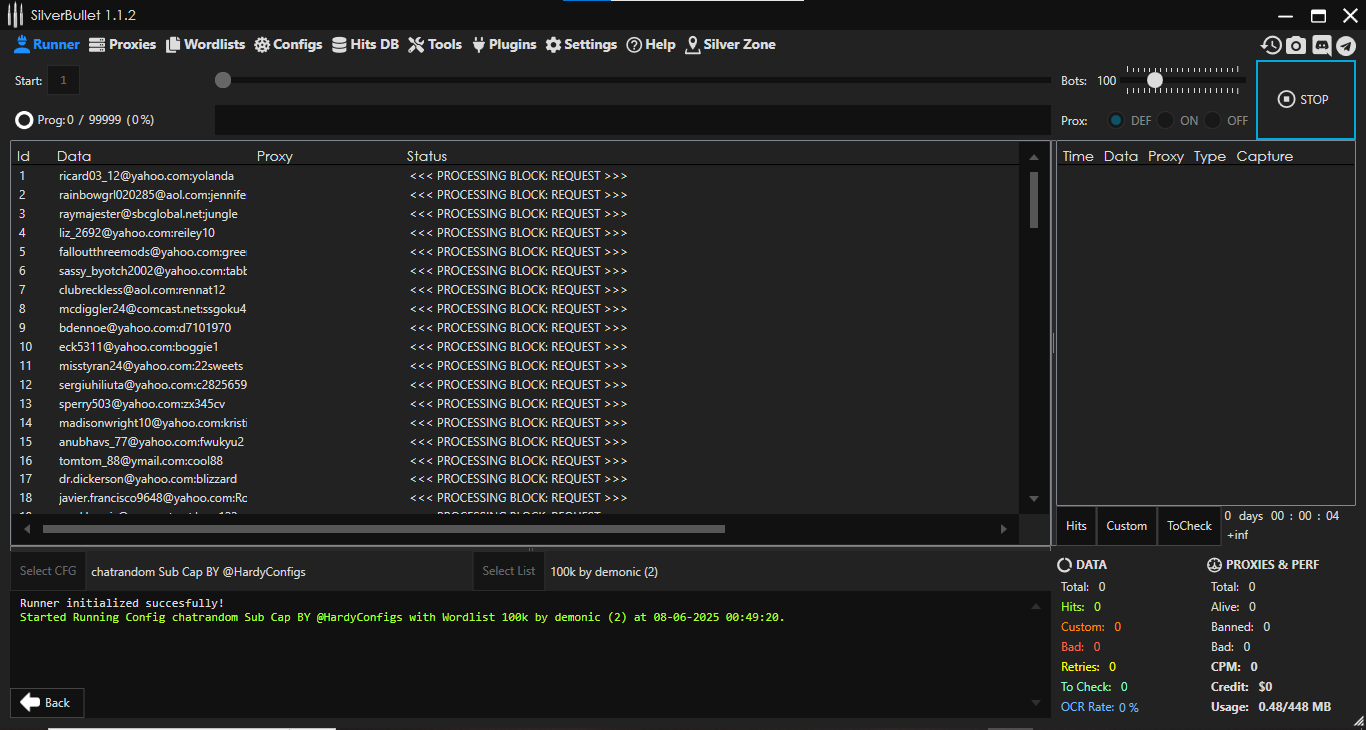Click the Status cell in row Id 10
This screenshot has width=1366, height=730.
(518, 347)
